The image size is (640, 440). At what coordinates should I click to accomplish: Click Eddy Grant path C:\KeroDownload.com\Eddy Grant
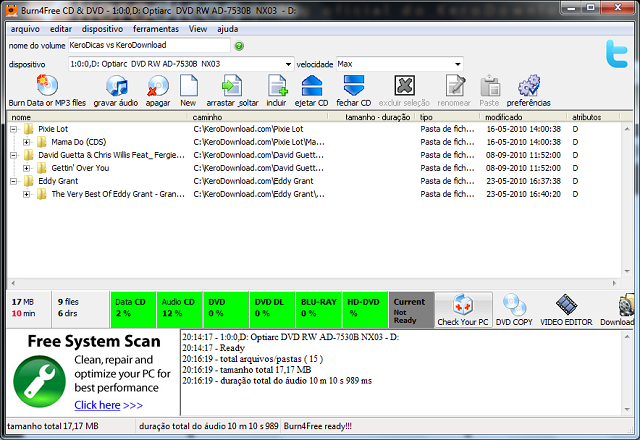coord(253,181)
